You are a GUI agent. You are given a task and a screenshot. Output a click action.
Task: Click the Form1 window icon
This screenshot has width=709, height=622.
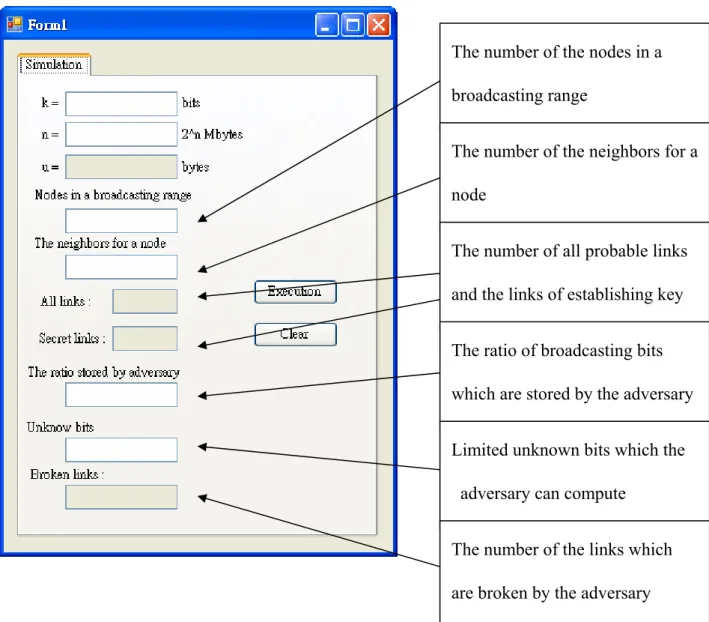coord(14,24)
